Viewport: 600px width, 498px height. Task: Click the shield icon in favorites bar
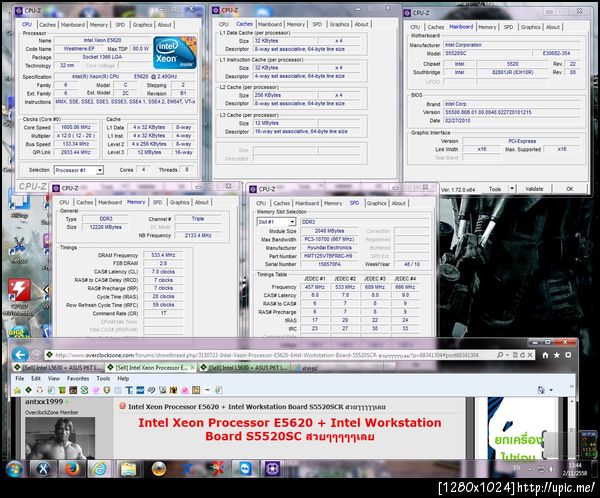[107, 390]
